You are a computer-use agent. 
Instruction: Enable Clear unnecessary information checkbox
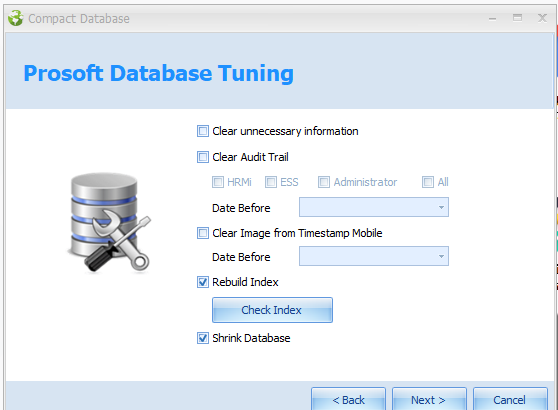(203, 131)
